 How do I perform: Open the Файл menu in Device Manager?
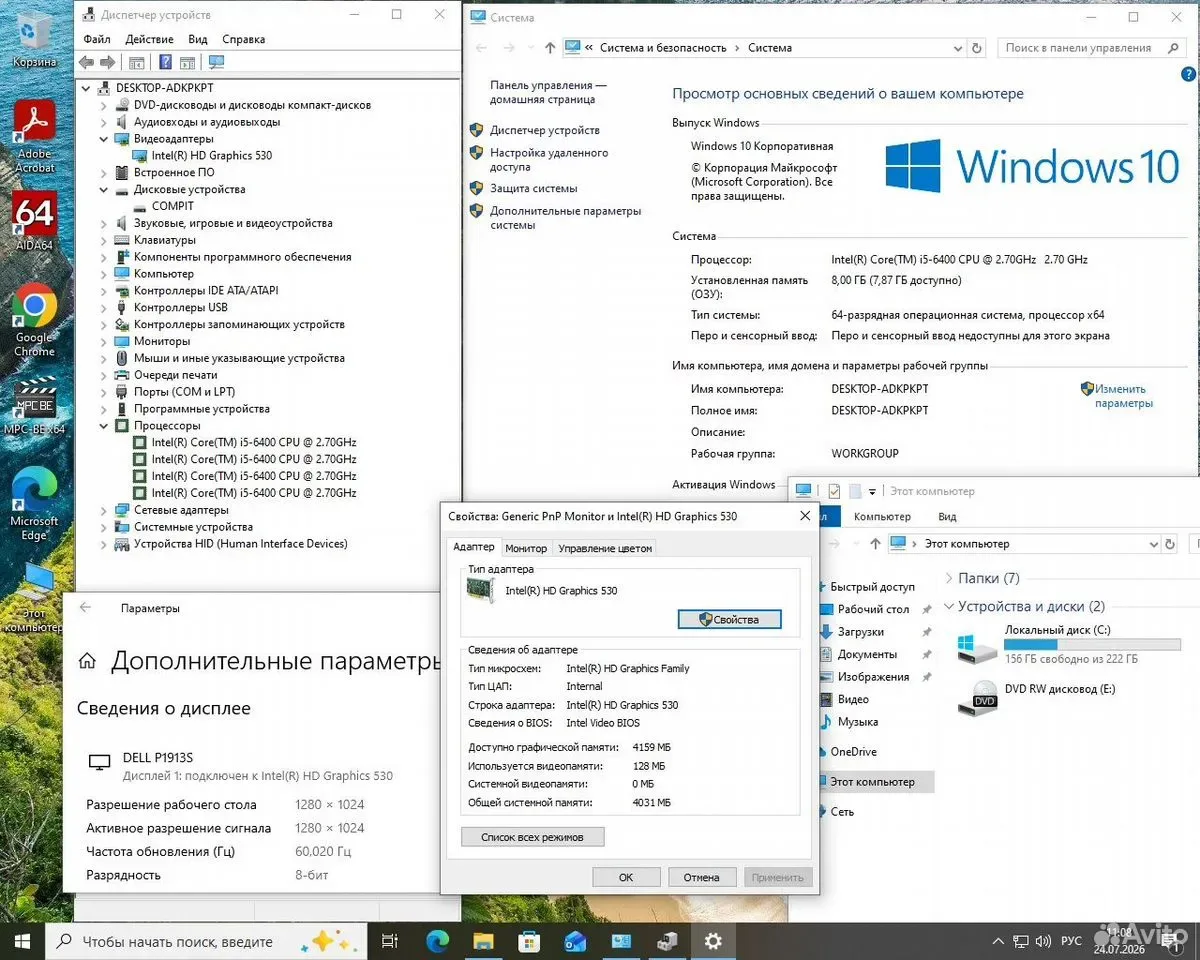click(97, 39)
